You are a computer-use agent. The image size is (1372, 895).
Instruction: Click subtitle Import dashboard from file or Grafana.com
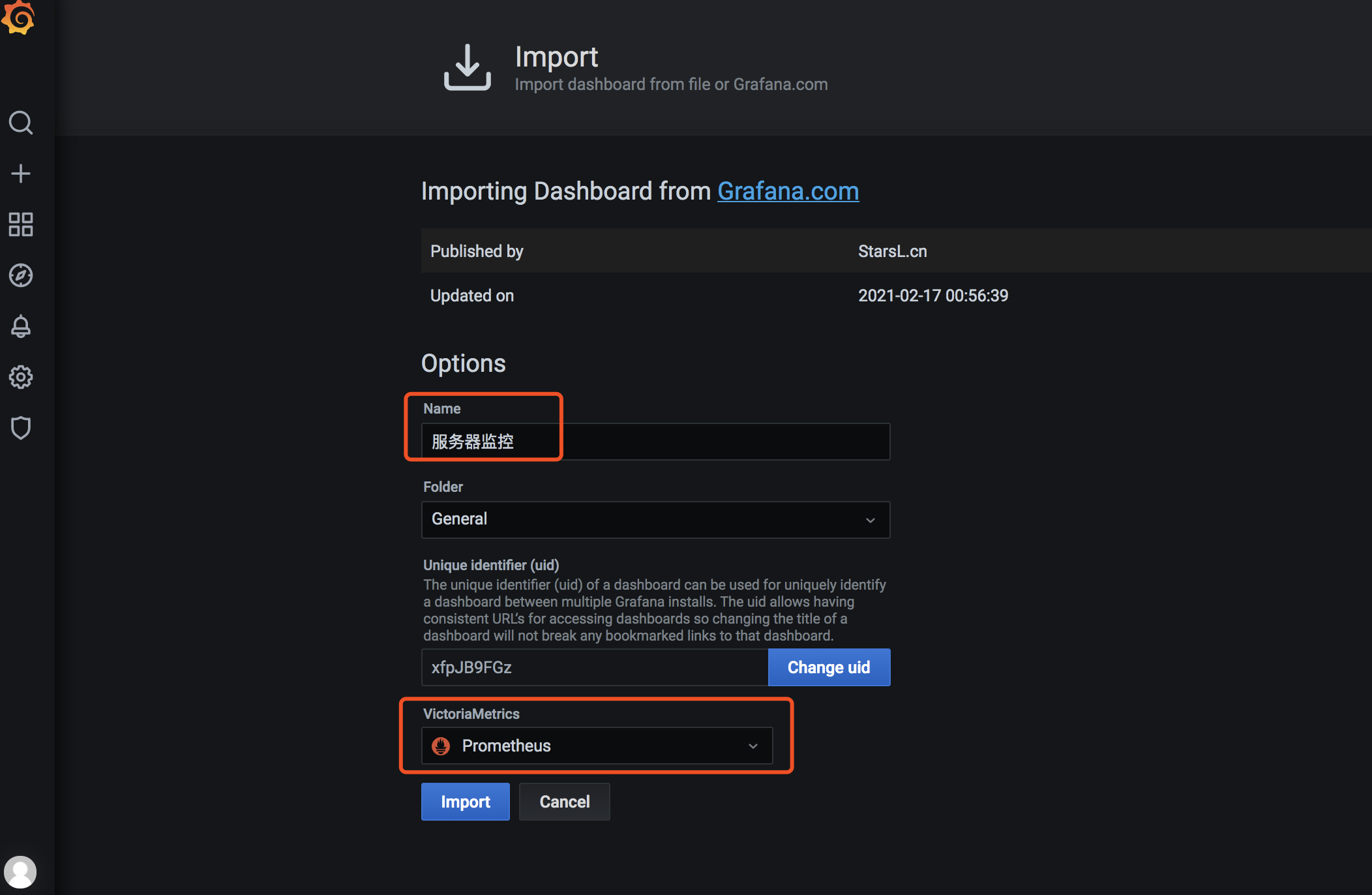tap(671, 85)
